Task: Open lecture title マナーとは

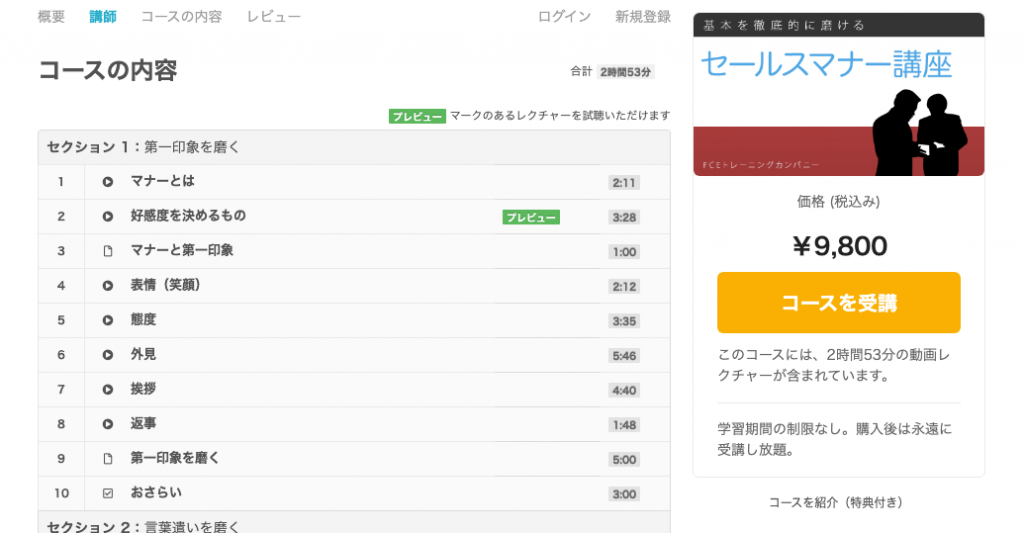Action: pyautogui.click(x=163, y=182)
